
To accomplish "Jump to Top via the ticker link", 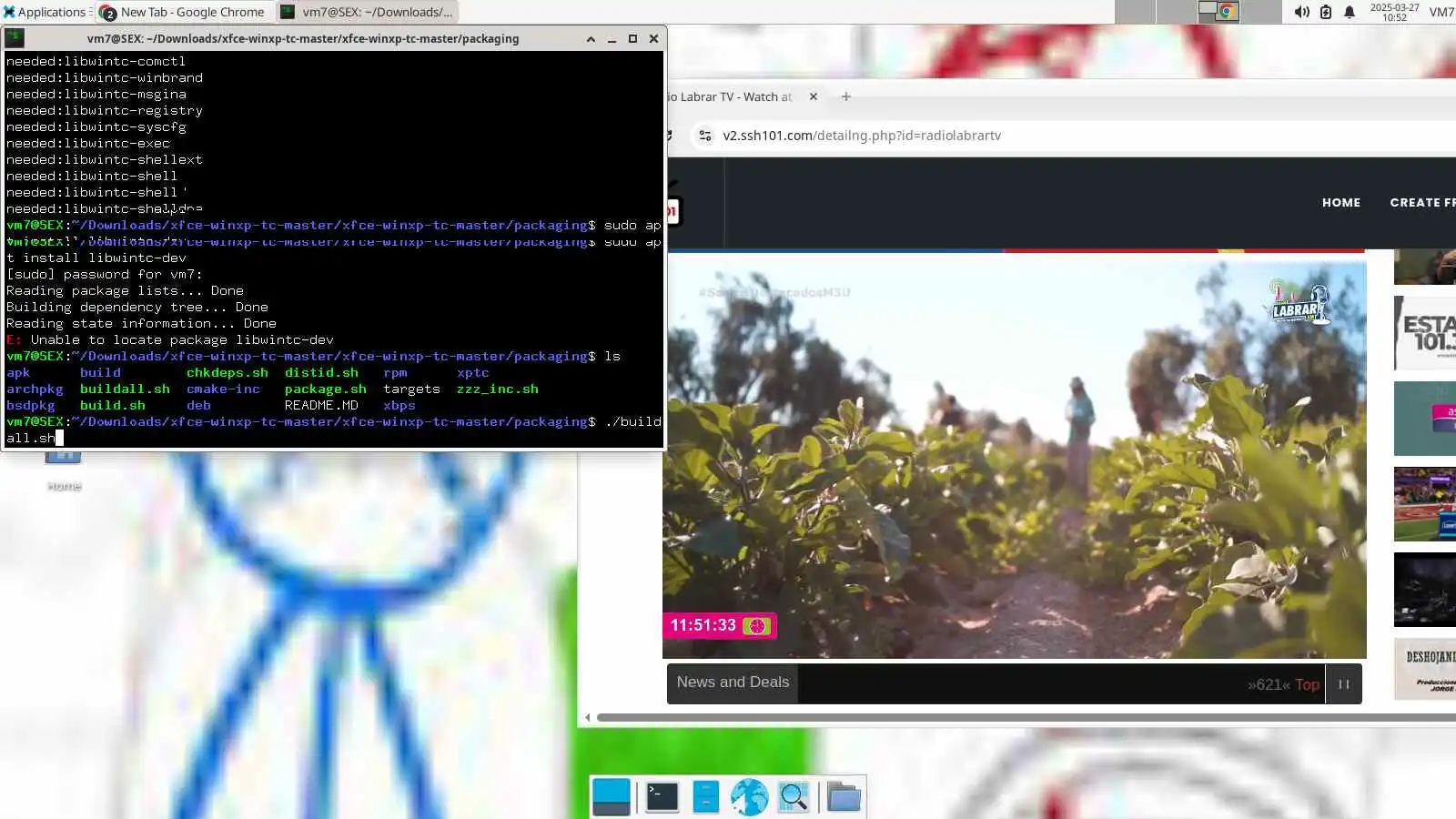I will 1307,684.
